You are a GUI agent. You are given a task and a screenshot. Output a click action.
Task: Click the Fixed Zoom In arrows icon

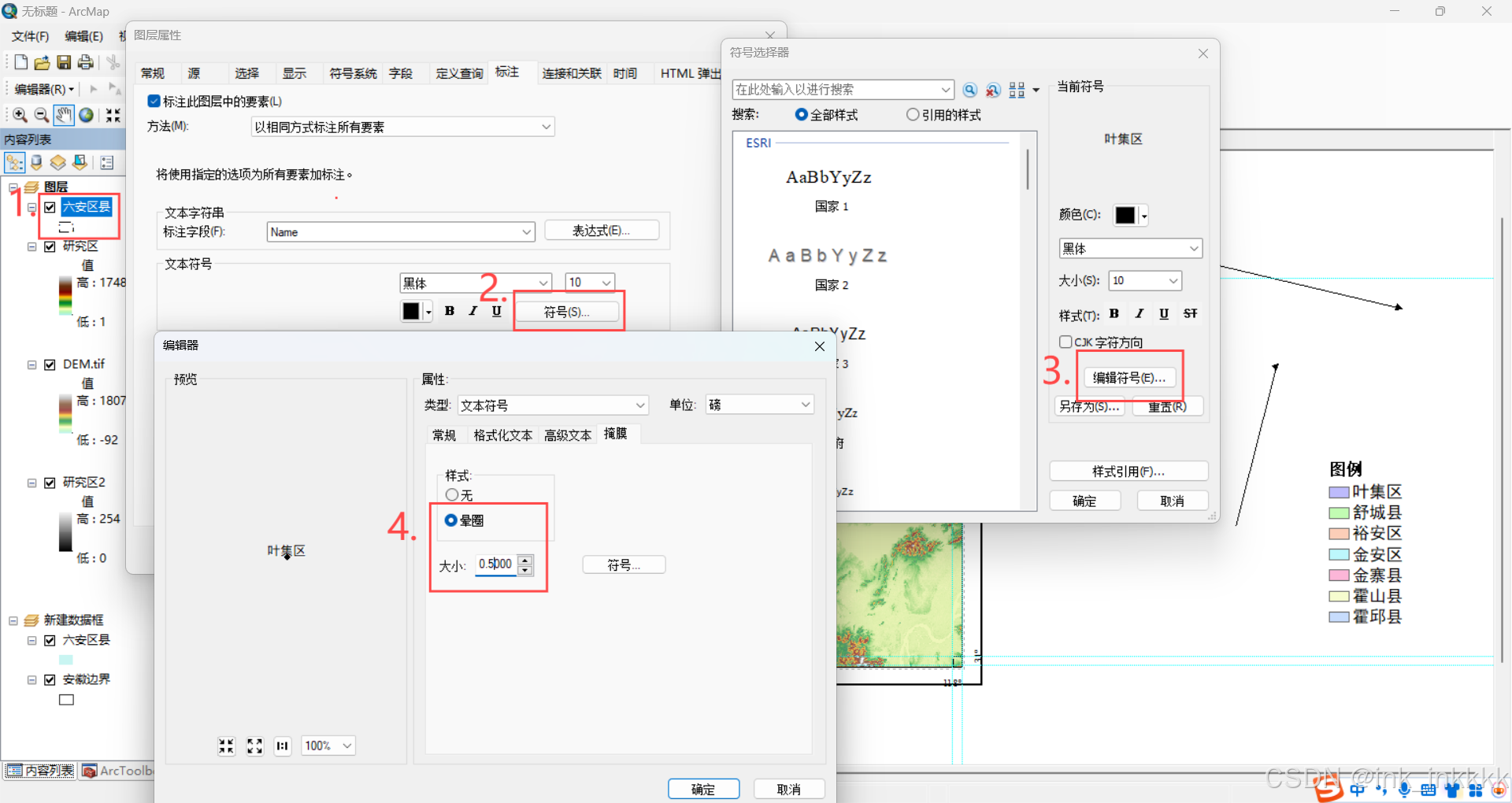[113, 115]
